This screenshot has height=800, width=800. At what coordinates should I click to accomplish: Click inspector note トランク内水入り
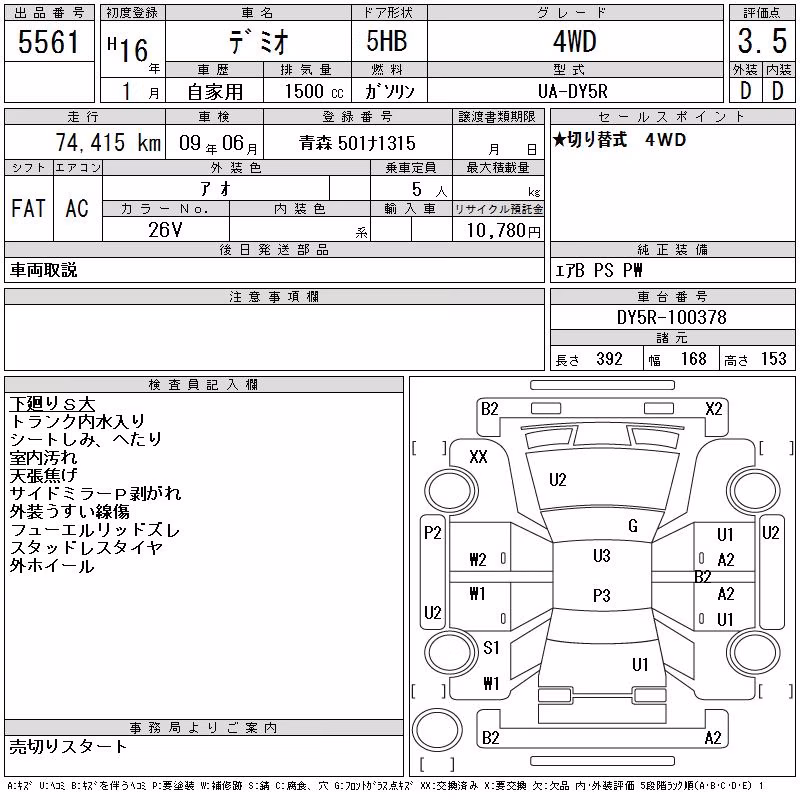77,421
